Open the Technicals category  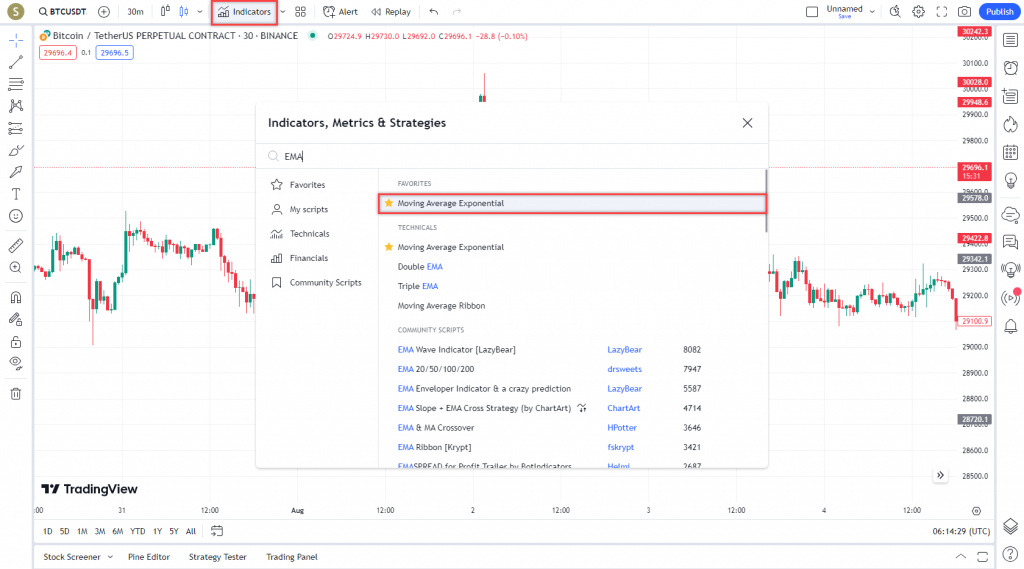point(300,234)
